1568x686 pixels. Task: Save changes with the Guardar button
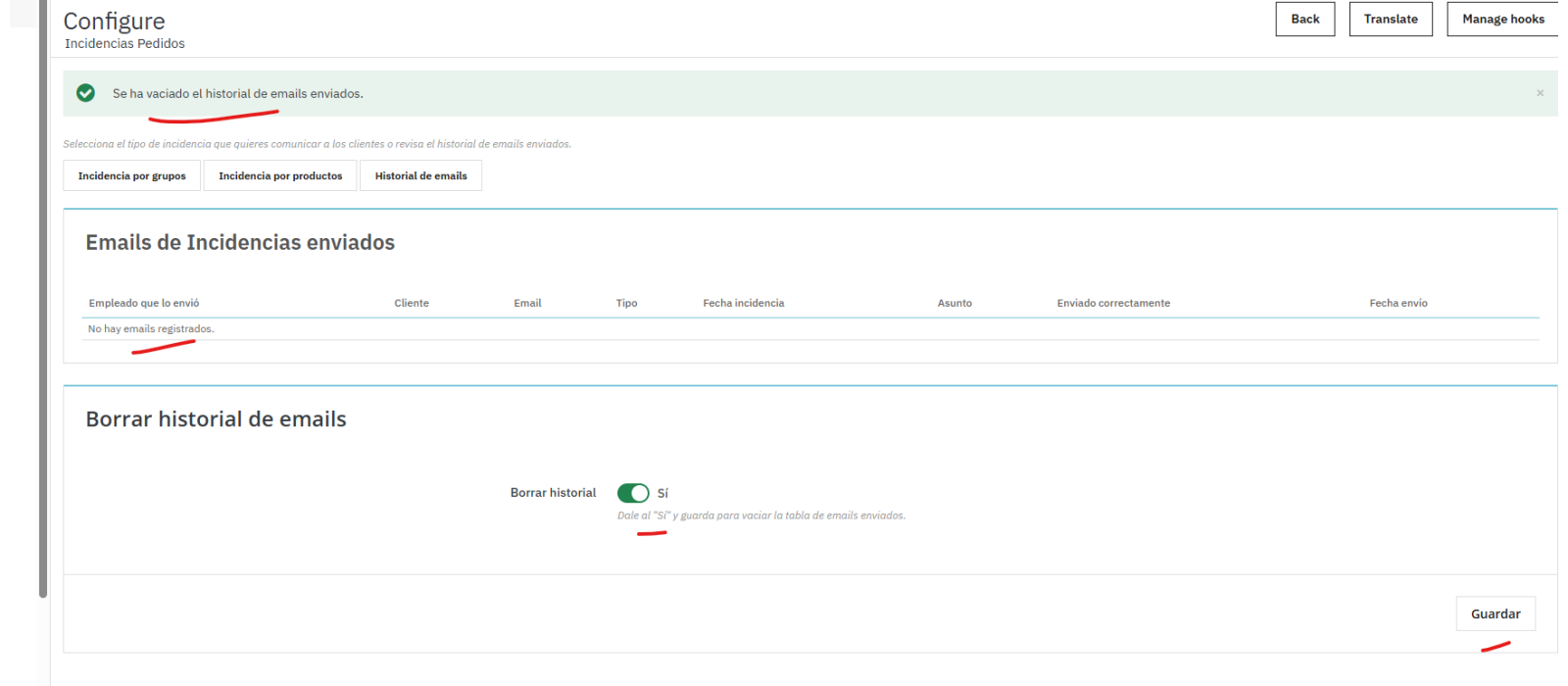tap(1495, 613)
